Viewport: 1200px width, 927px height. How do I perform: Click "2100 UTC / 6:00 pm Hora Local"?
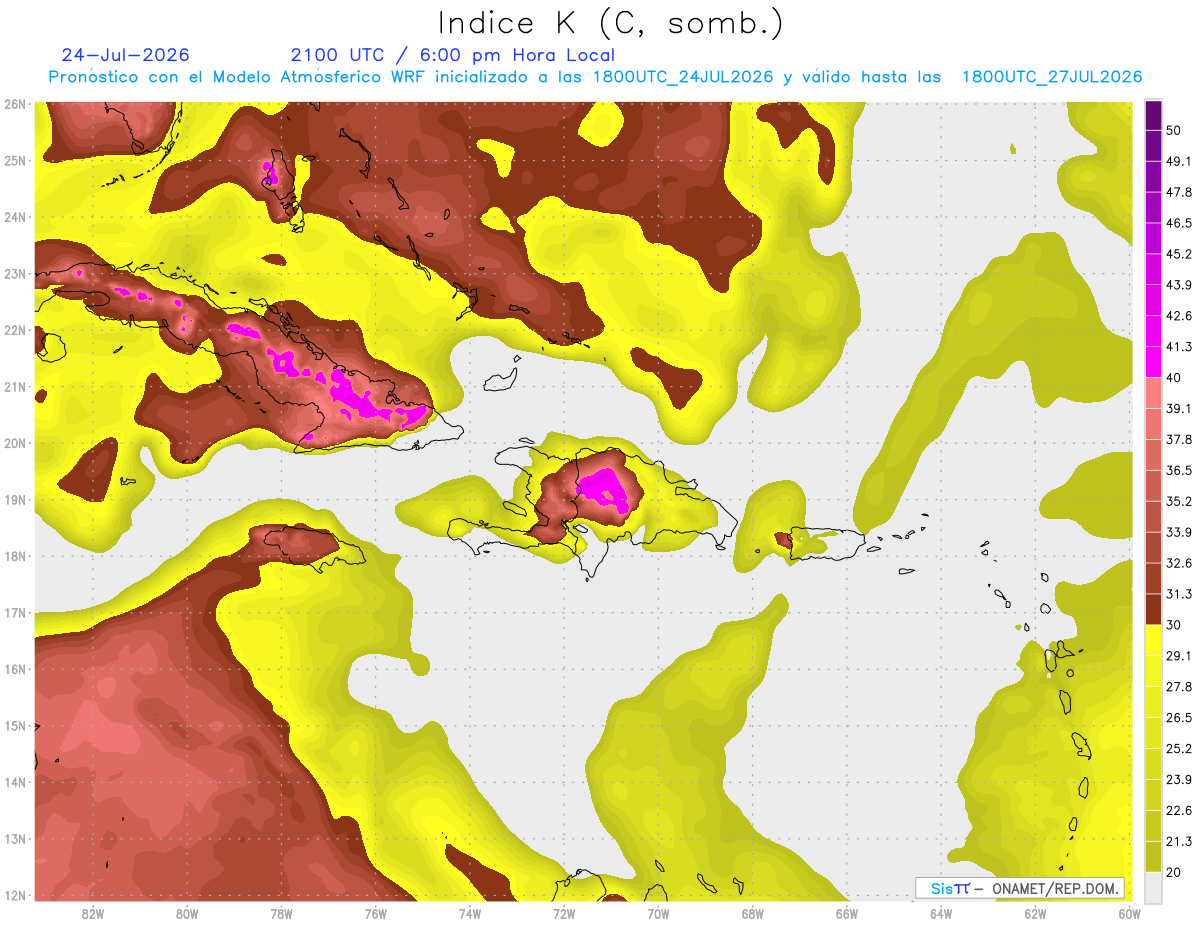click(x=453, y=55)
